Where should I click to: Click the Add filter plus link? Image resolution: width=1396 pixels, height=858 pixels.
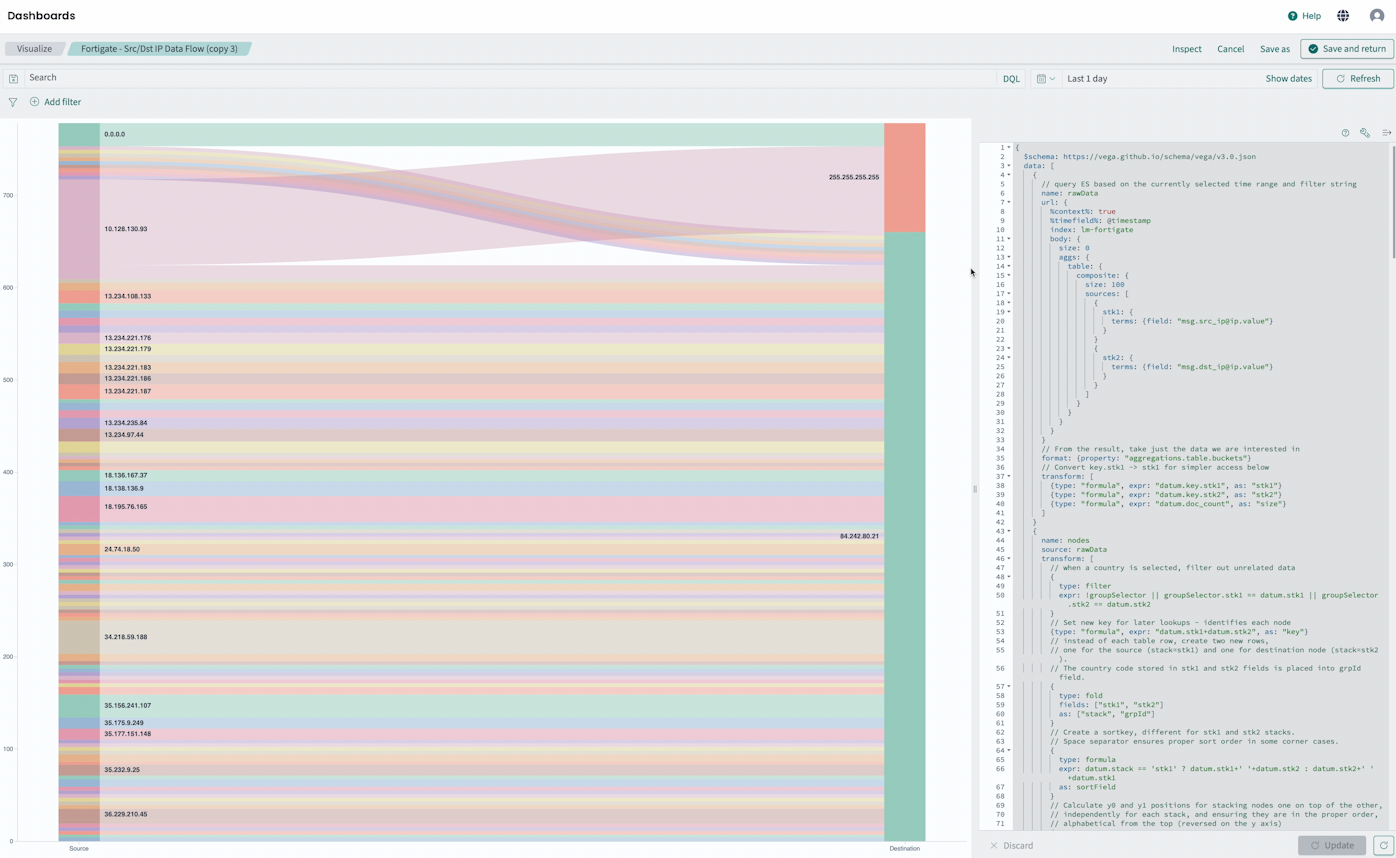56,102
